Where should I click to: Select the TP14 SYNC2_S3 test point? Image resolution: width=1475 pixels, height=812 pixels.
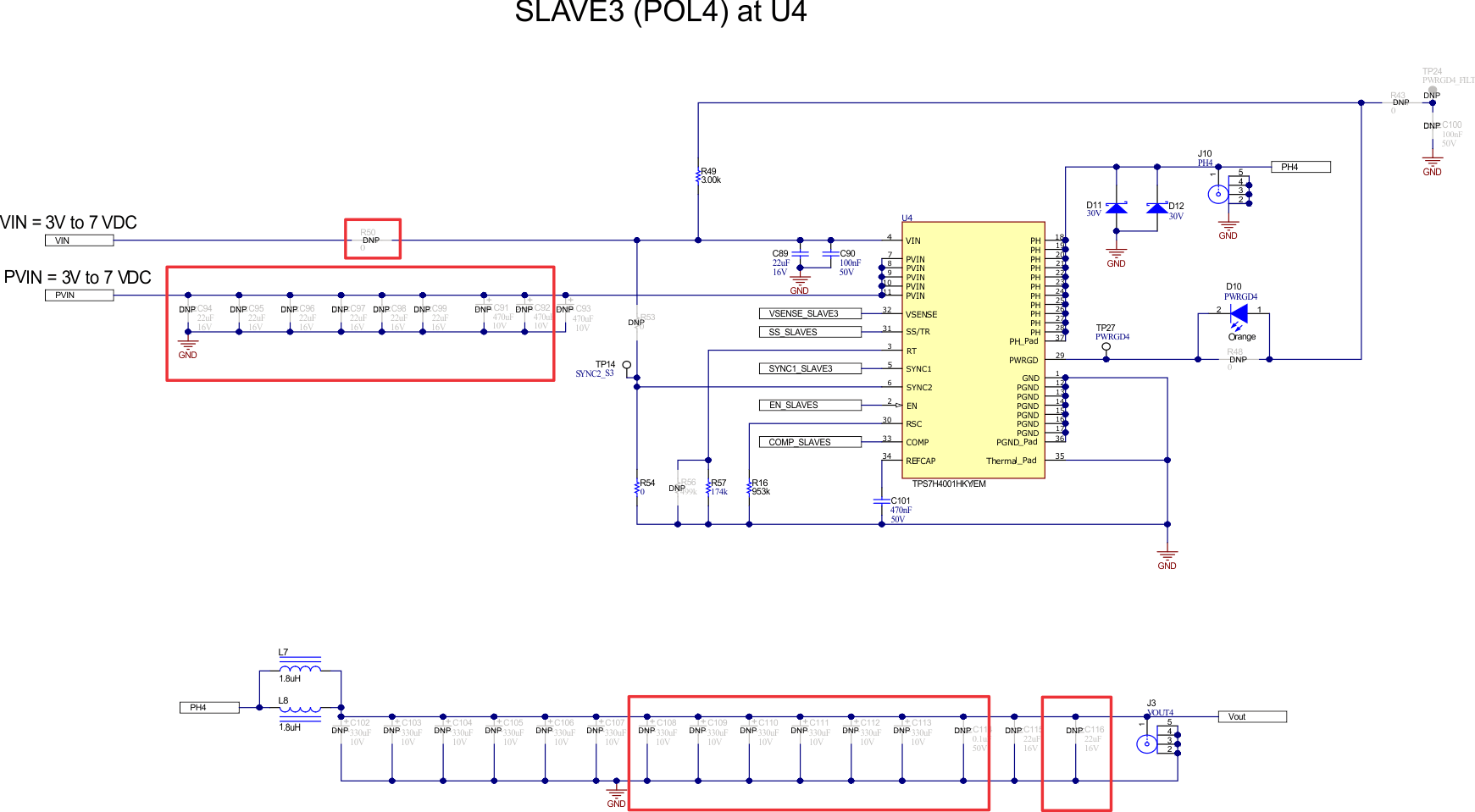click(x=627, y=367)
